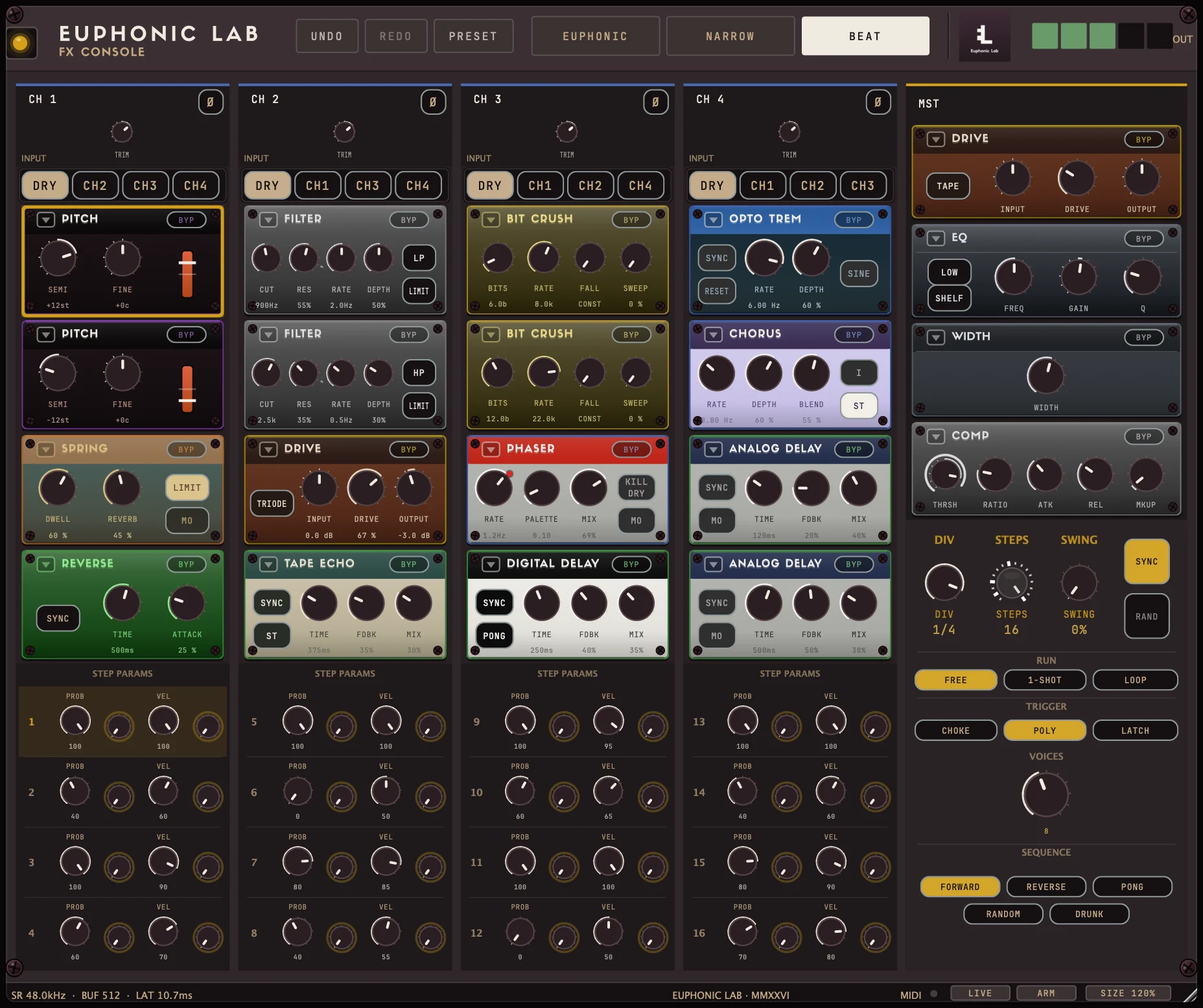Select CH3 as CH 4 input
This screenshot has width=1203, height=1008.
pyautogui.click(x=863, y=185)
